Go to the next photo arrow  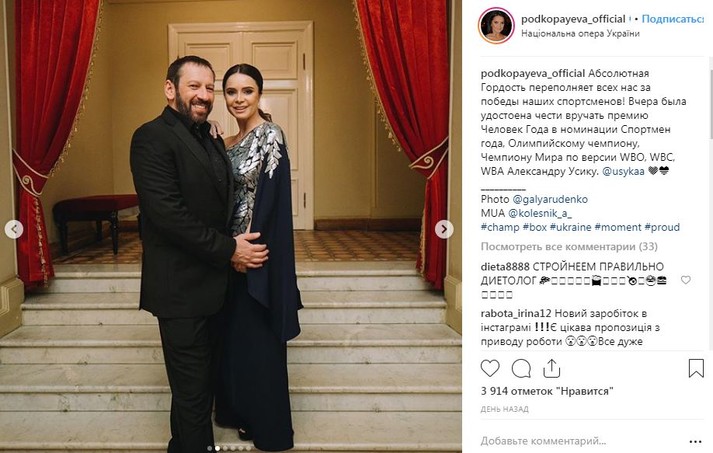coord(444,229)
